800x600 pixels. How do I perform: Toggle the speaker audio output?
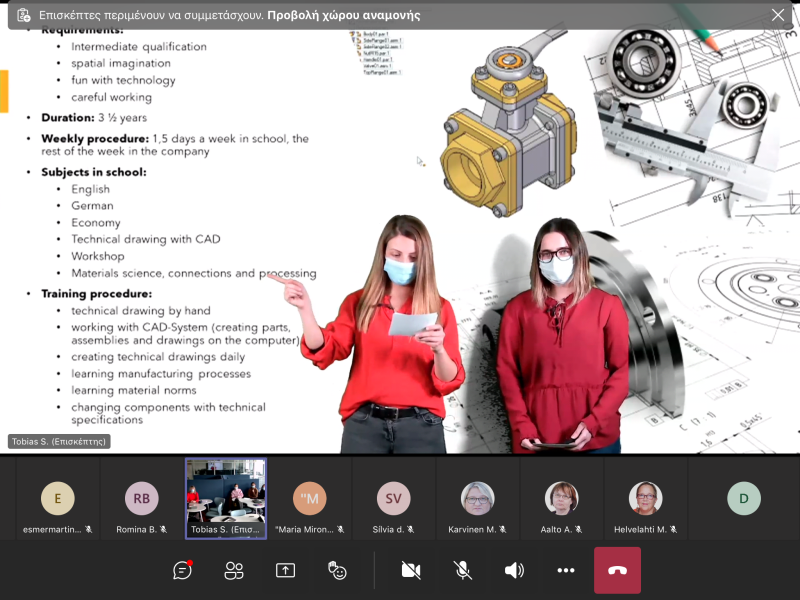point(514,570)
